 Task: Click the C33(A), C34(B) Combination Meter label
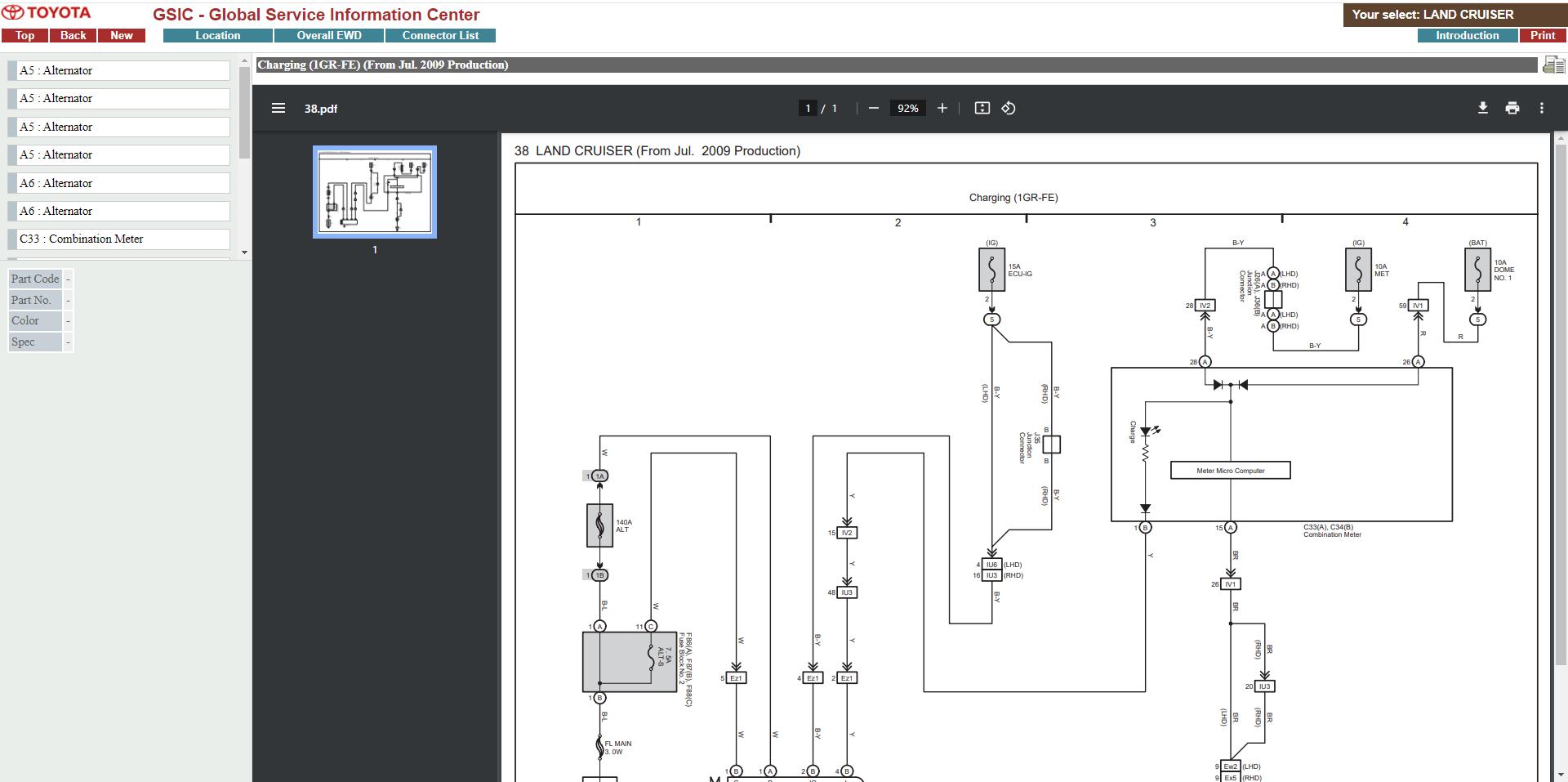(1332, 531)
